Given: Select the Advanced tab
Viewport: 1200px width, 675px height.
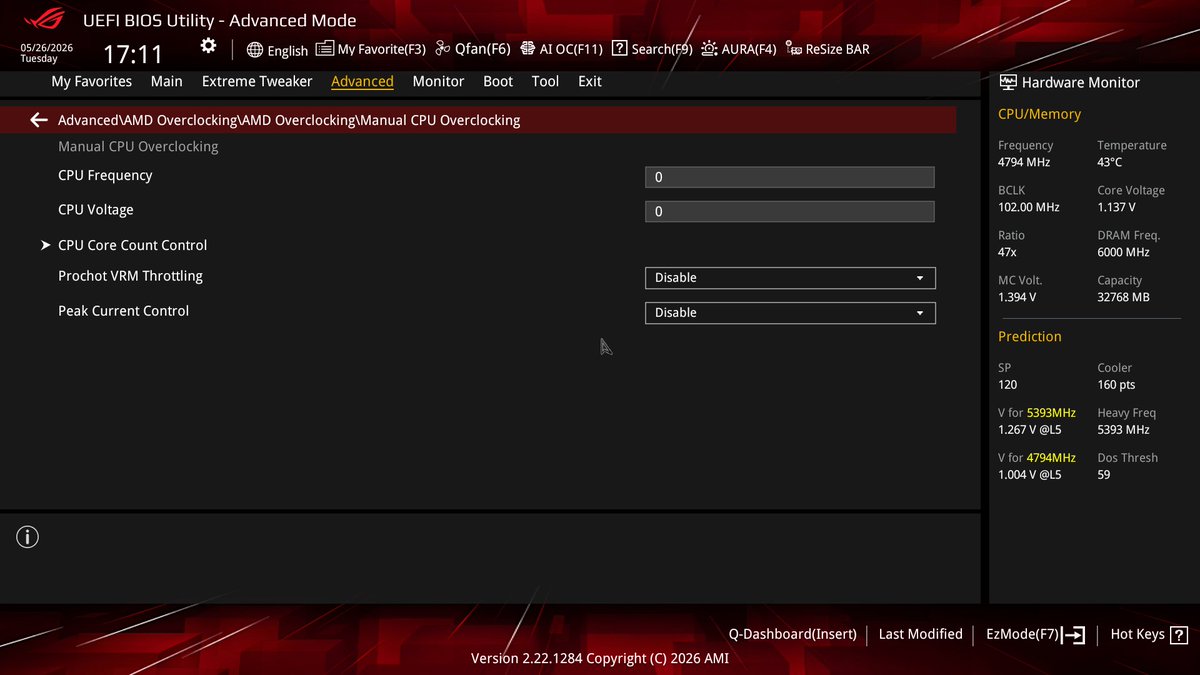Looking at the screenshot, I should tap(362, 81).
